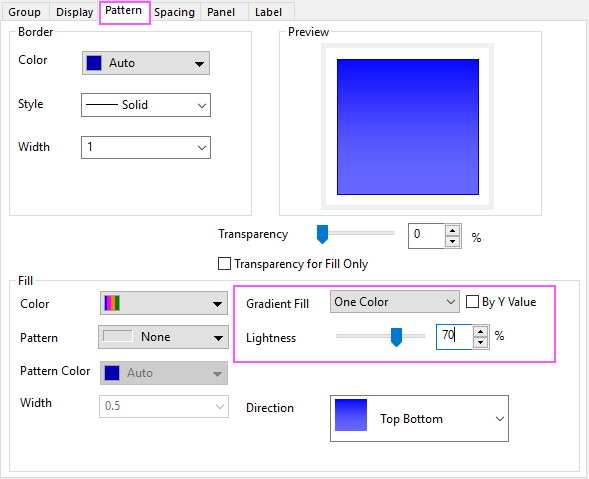589x479 pixels.
Task: Tick the By Y Value checkbox
Action: (472, 302)
